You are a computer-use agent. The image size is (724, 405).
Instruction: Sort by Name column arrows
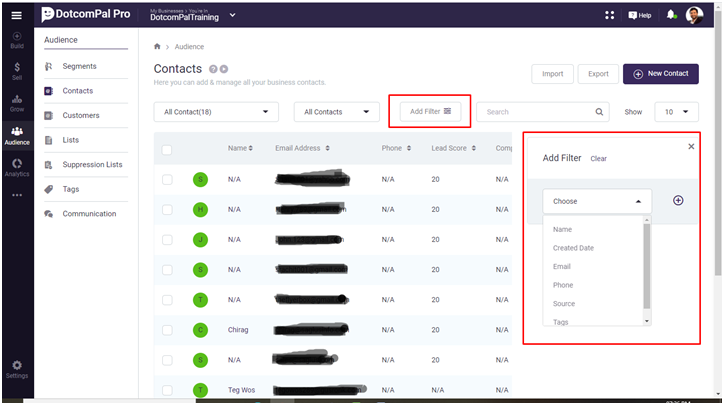pyautogui.click(x=251, y=148)
